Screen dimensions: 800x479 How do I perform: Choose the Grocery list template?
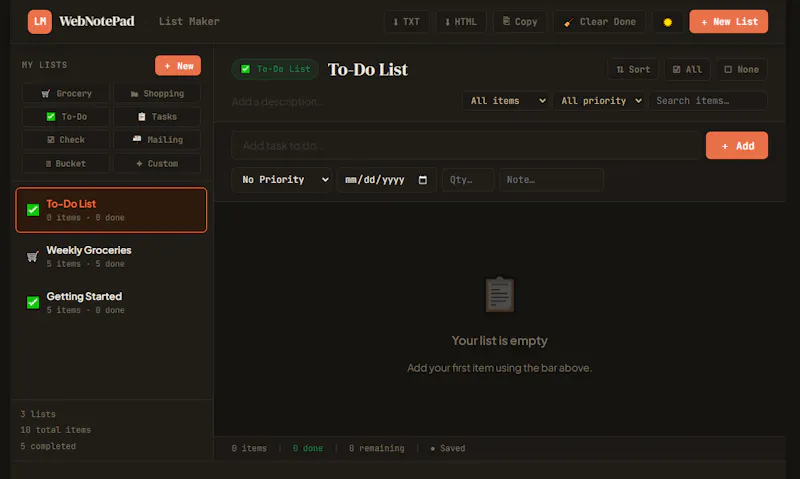(x=66, y=93)
